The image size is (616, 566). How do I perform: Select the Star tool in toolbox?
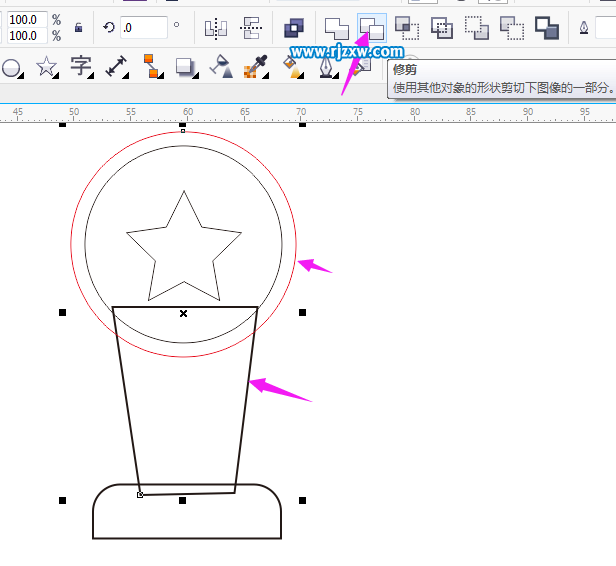pos(46,68)
